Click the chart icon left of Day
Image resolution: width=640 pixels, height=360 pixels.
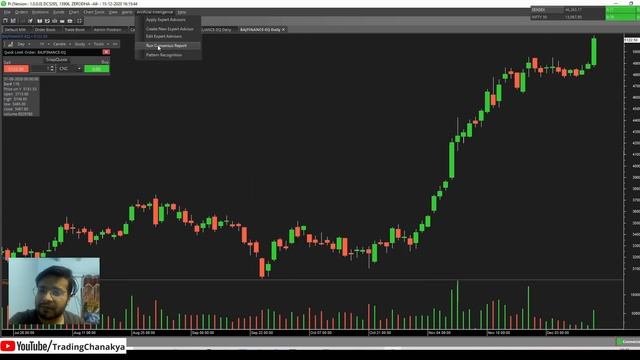click(x=11, y=44)
